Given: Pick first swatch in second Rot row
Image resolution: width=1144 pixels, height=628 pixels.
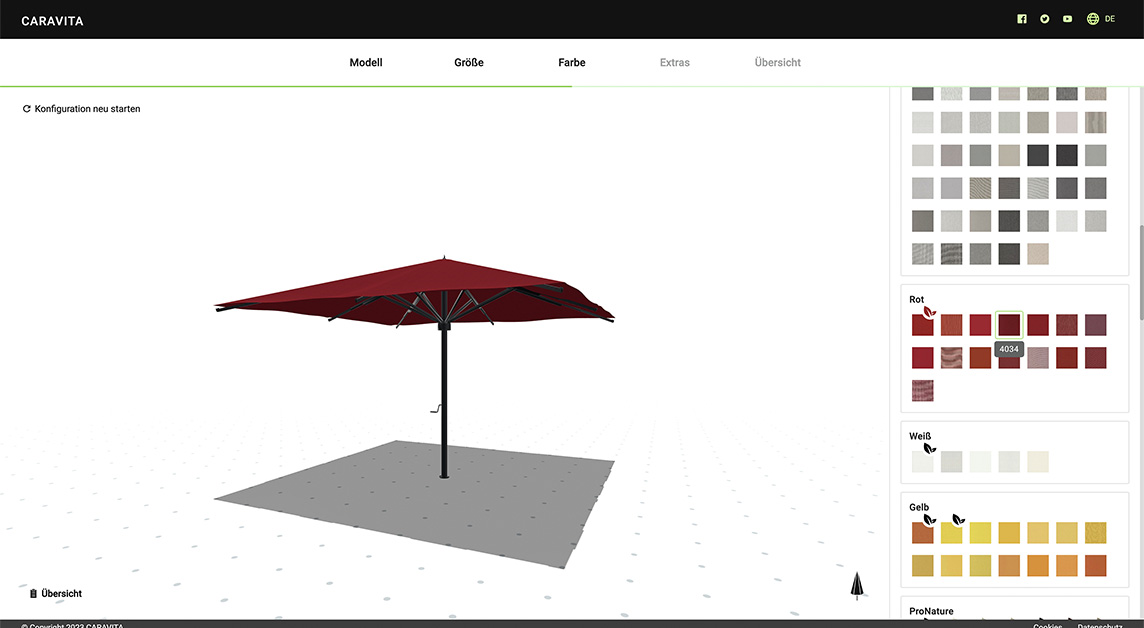Looking at the screenshot, I should click(923, 357).
